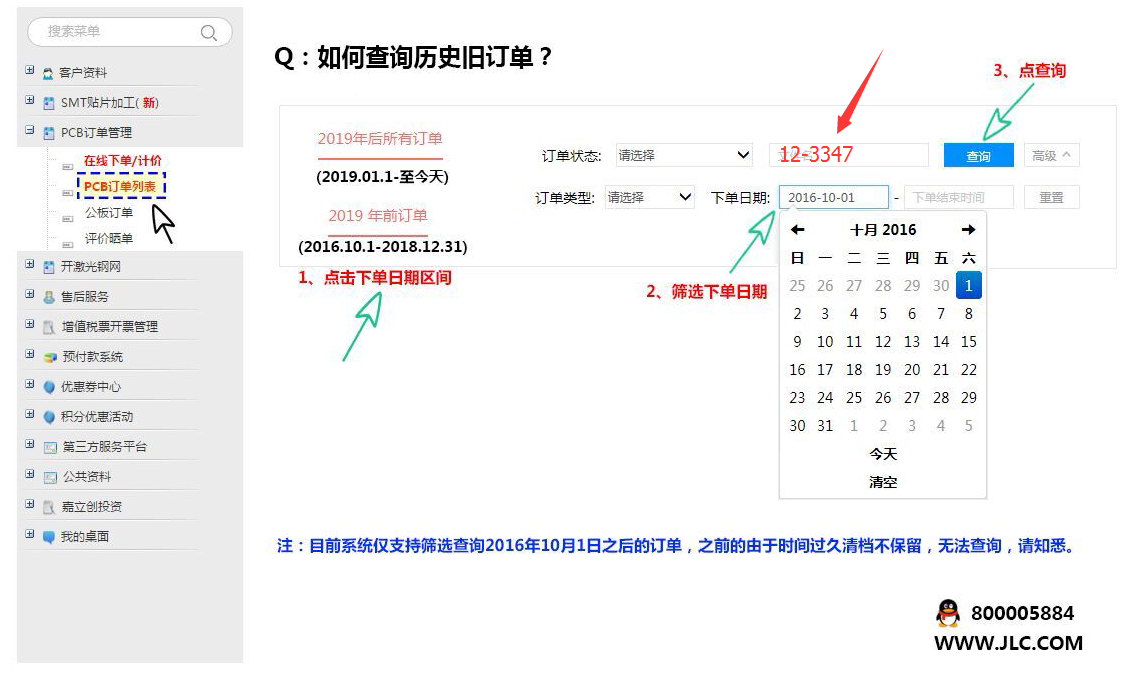
Task: Collapse the PCB订单管理 tree node
Action: (30, 131)
